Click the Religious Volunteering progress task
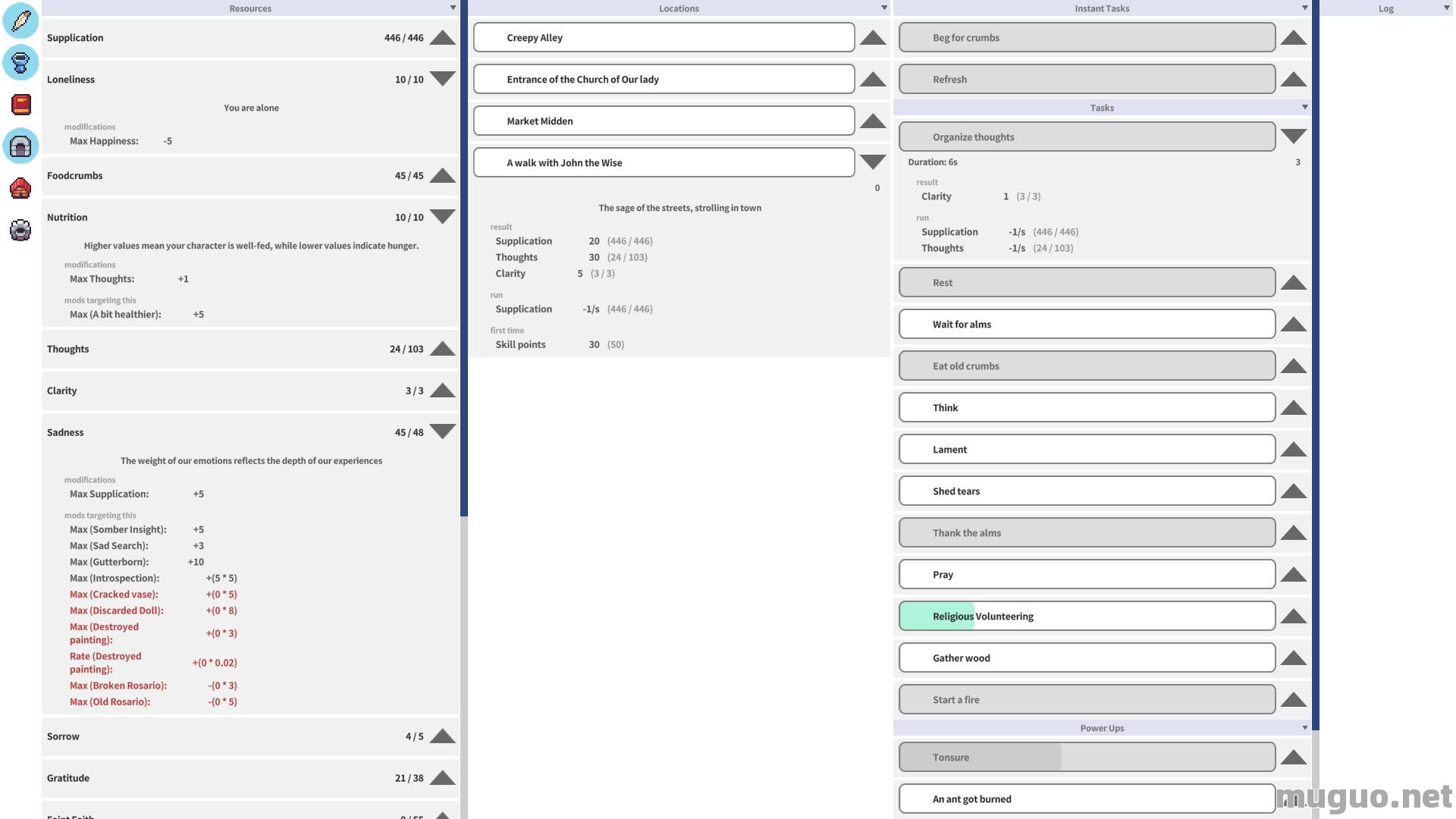Screen dimensions: 1456x819 (x=1087, y=616)
